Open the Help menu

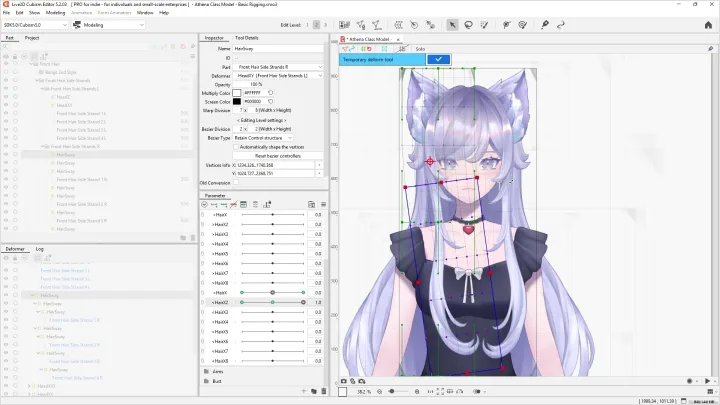coord(164,12)
